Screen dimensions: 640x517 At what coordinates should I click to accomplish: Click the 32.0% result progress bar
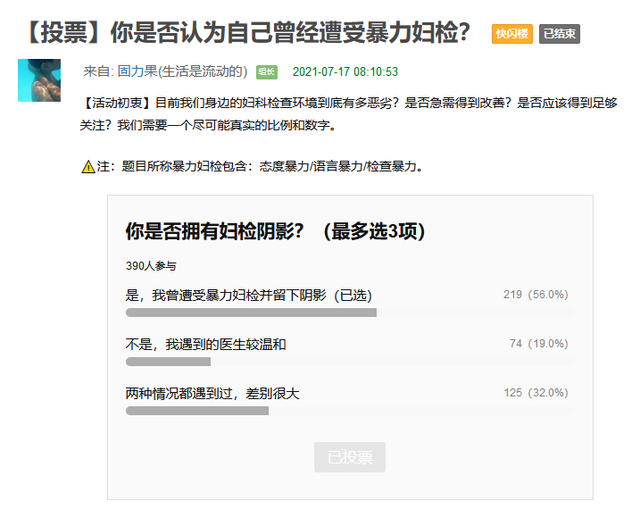tap(350, 411)
